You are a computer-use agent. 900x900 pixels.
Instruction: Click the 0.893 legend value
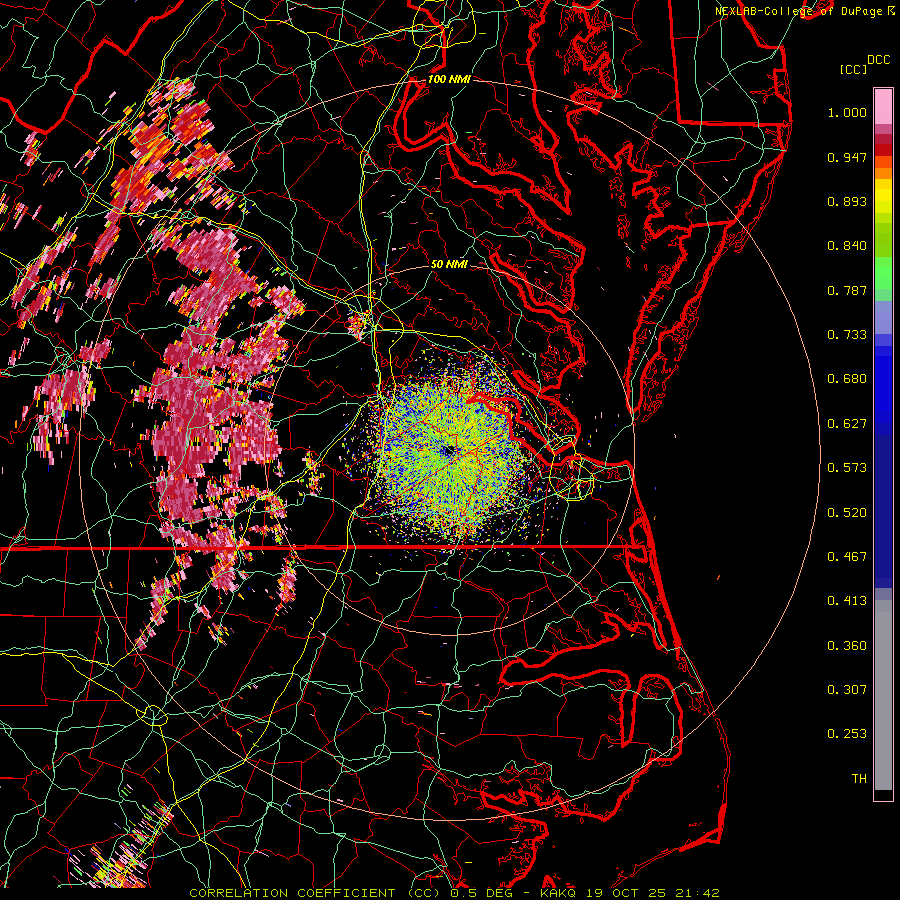(x=847, y=201)
